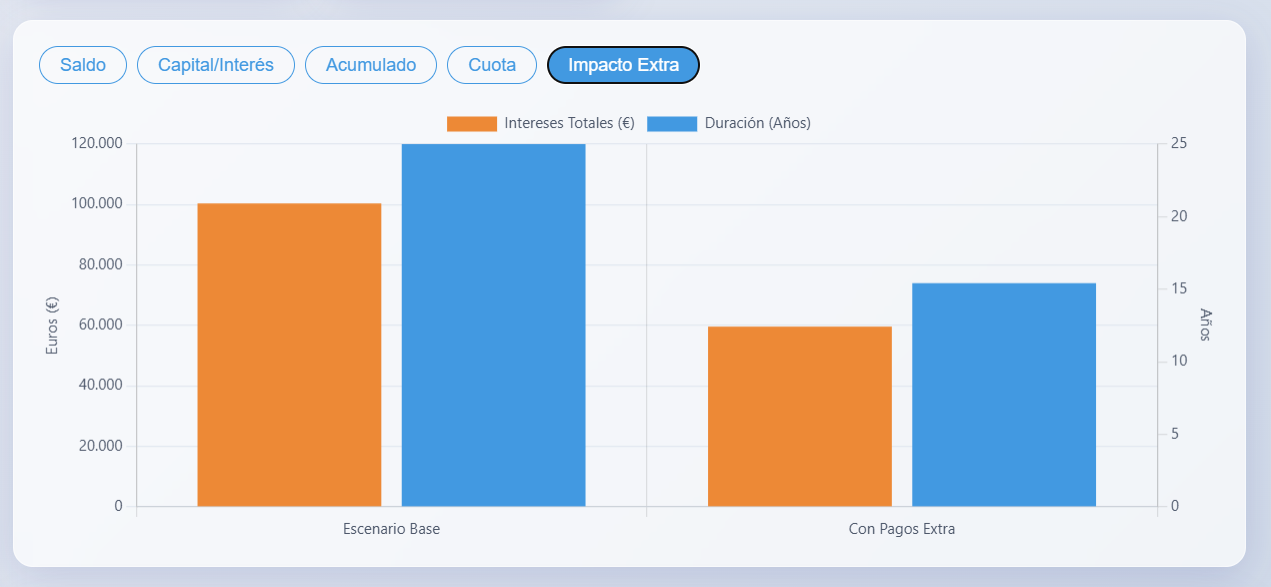The height and width of the screenshot is (587, 1271).
Task: Click the active Impacto Extra tab
Action: point(623,65)
